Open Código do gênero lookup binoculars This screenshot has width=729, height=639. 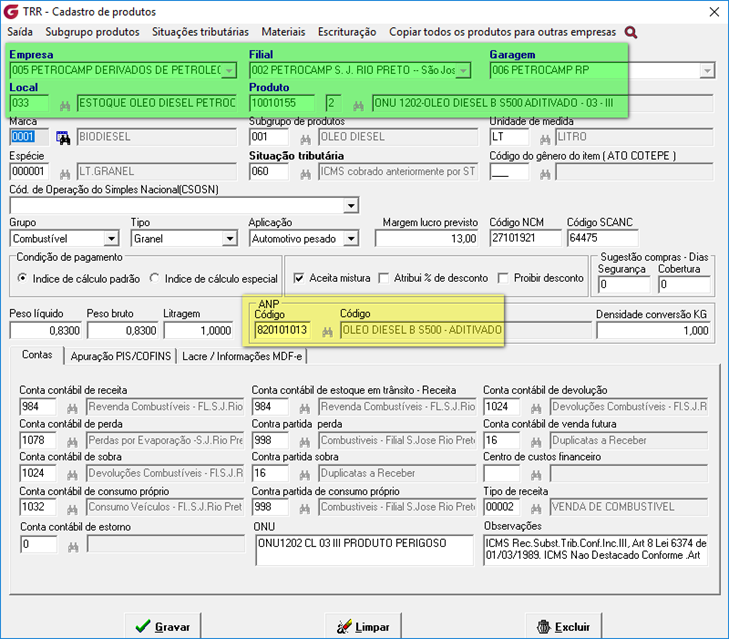pos(545,174)
